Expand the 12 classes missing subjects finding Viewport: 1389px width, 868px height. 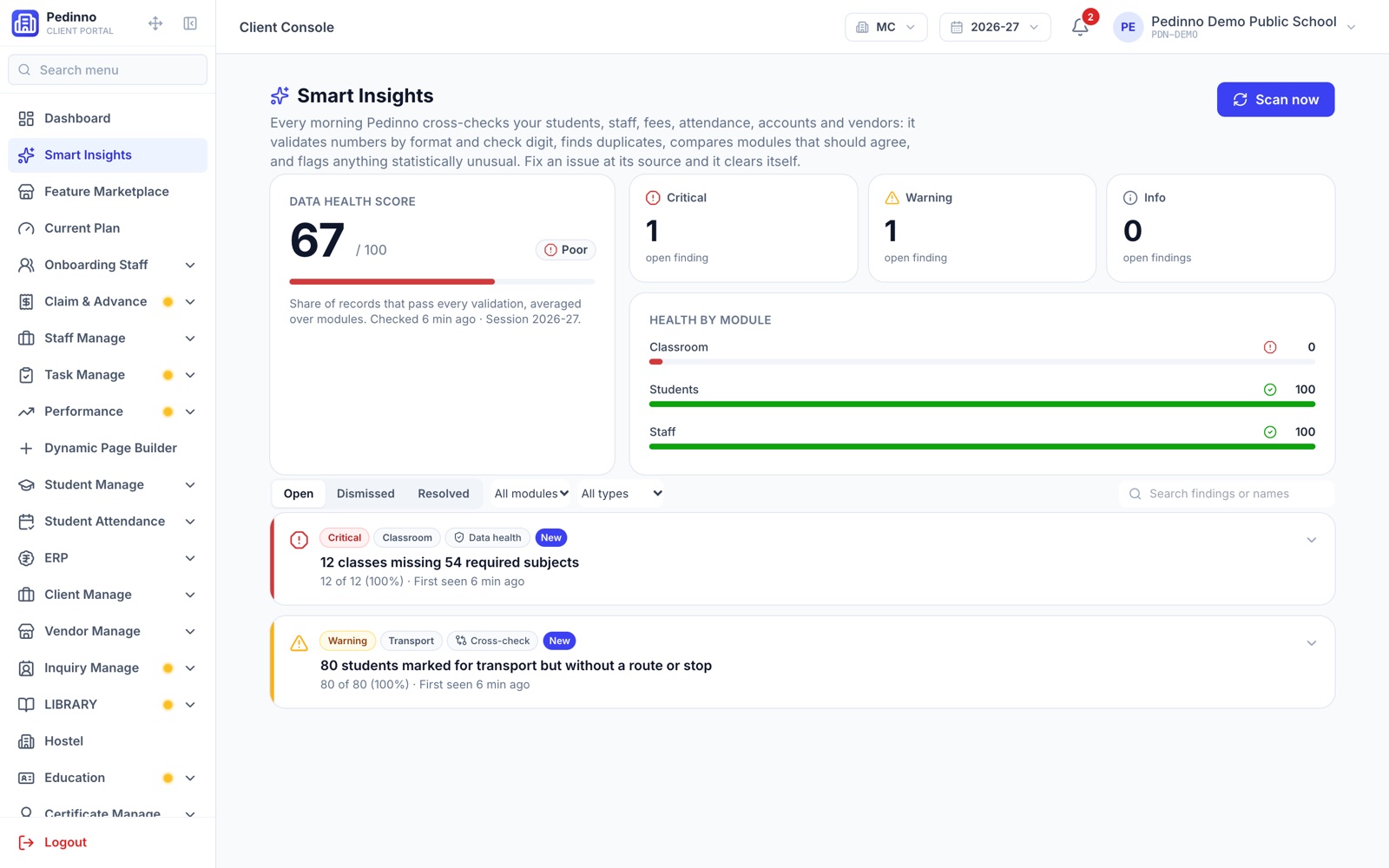click(x=1312, y=540)
